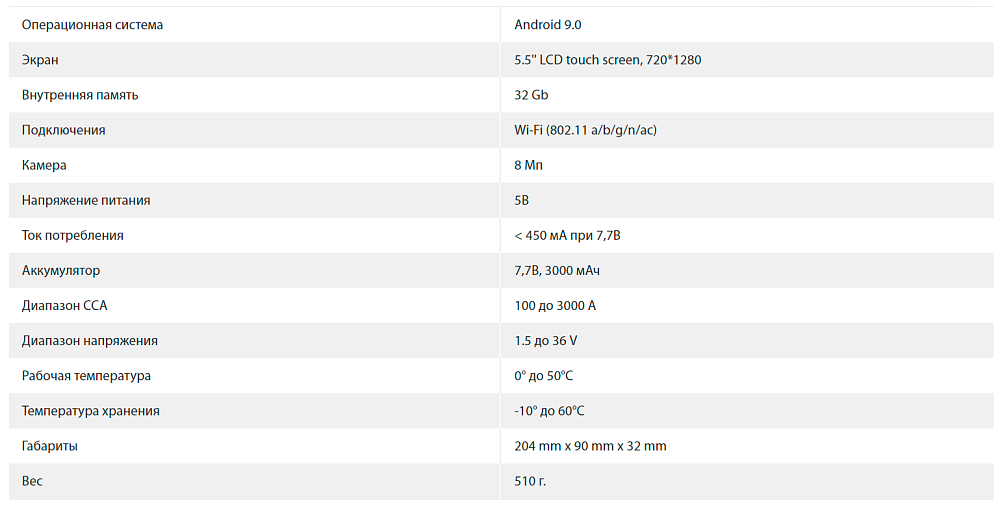
Task: Select the "100 до 3000 А" value
Action: (555, 306)
